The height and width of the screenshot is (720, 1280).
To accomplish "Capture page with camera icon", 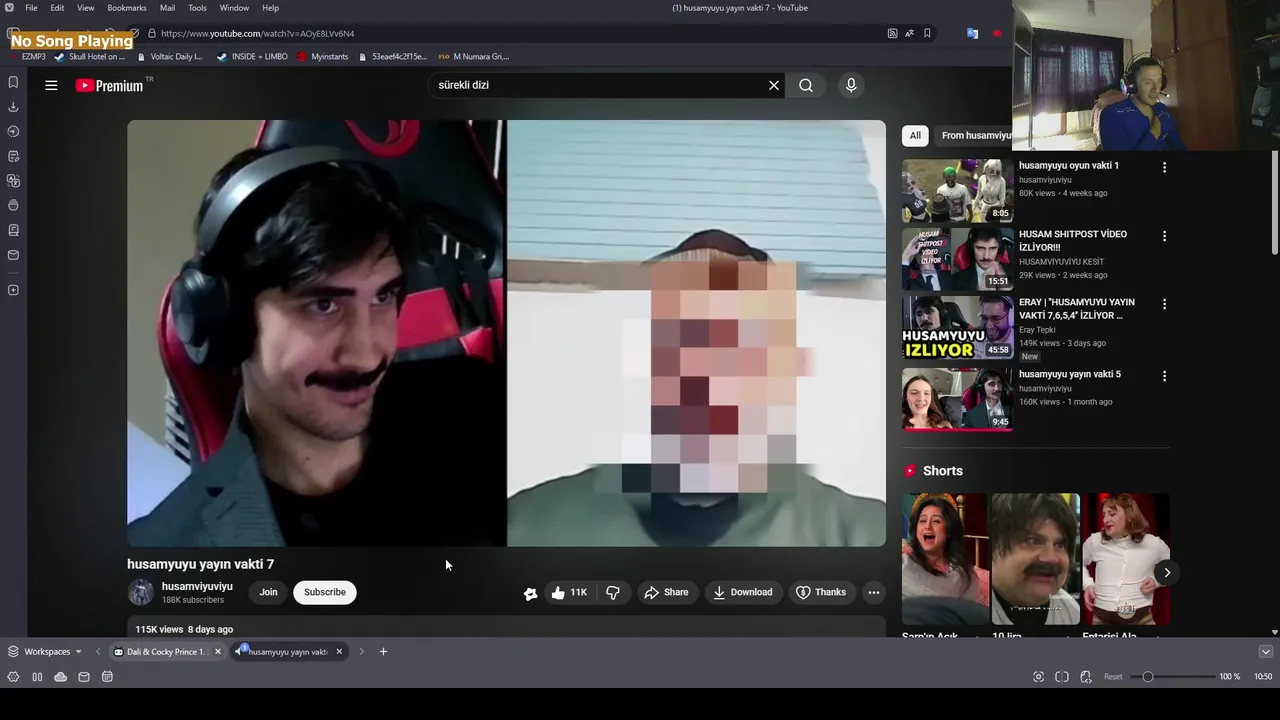I will point(1038,677).
